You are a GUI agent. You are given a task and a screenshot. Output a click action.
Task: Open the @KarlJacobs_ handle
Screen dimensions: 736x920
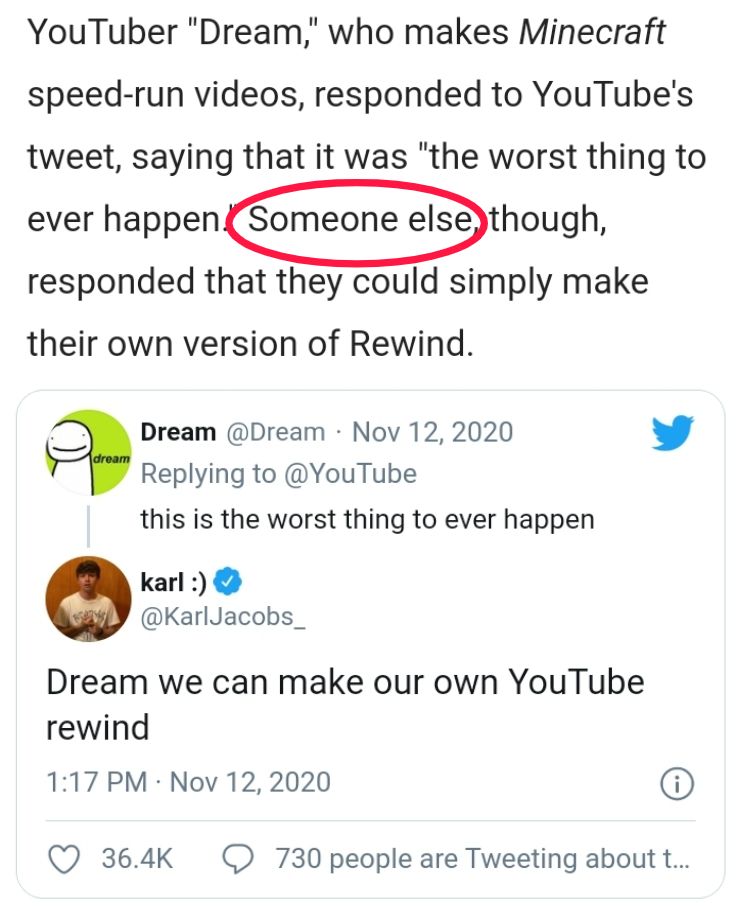(x=223, y=615)
